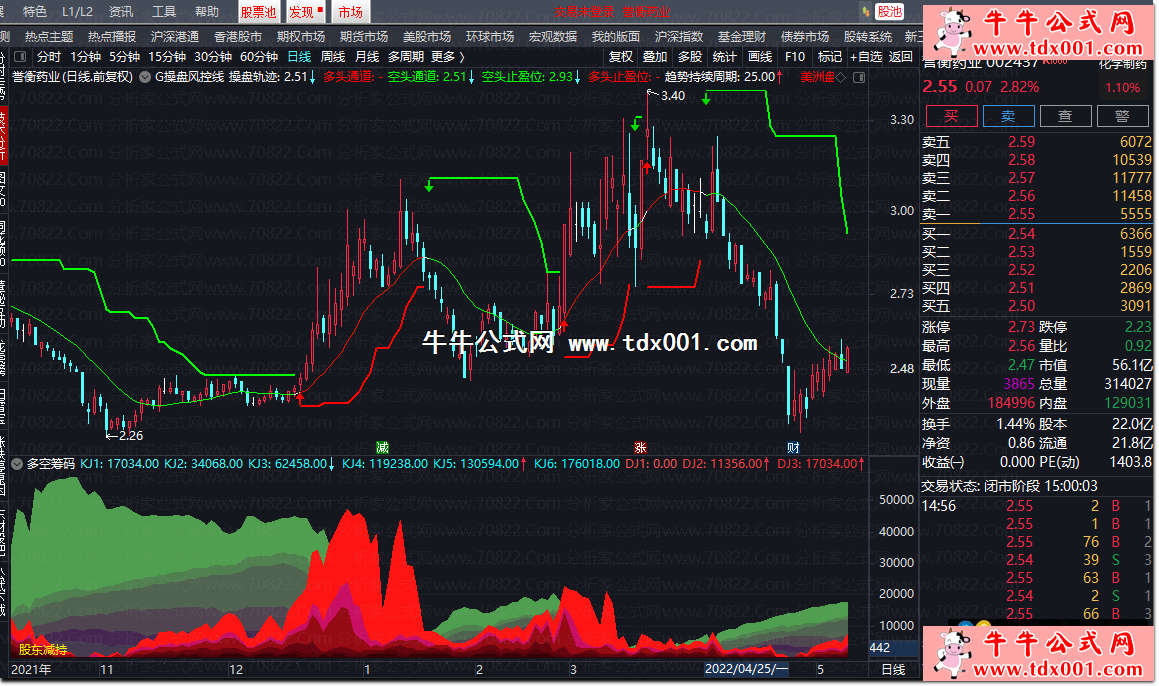
Task: Add stock with +自选 button
Action: (866, 56)
